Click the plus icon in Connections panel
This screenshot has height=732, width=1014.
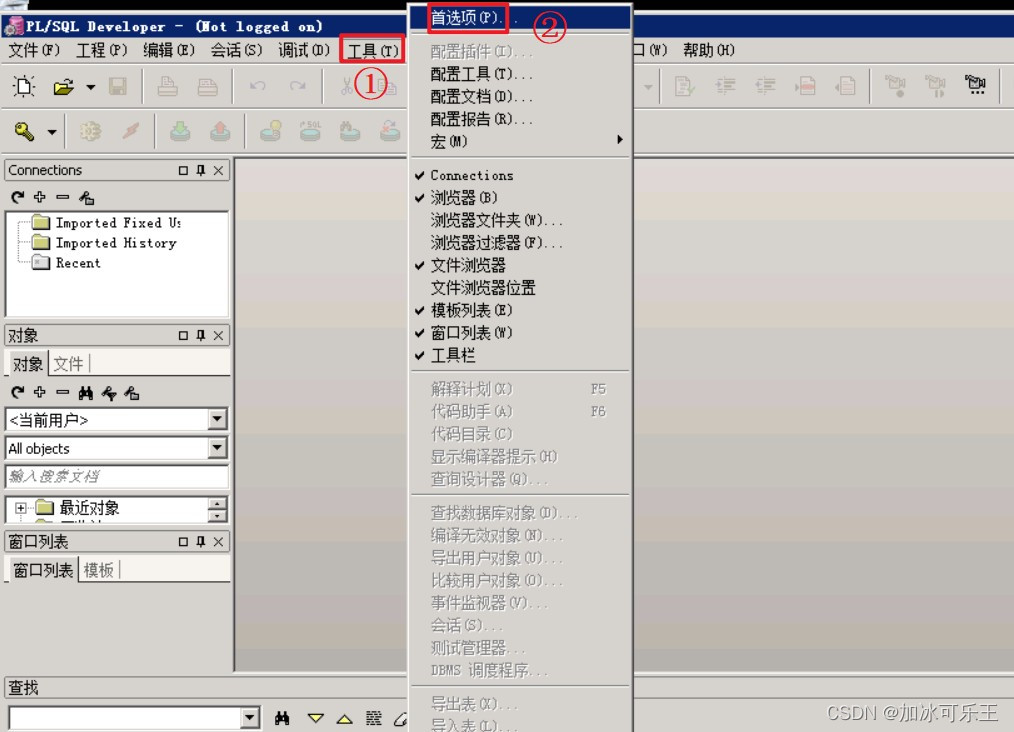click(x=40, y=197)
